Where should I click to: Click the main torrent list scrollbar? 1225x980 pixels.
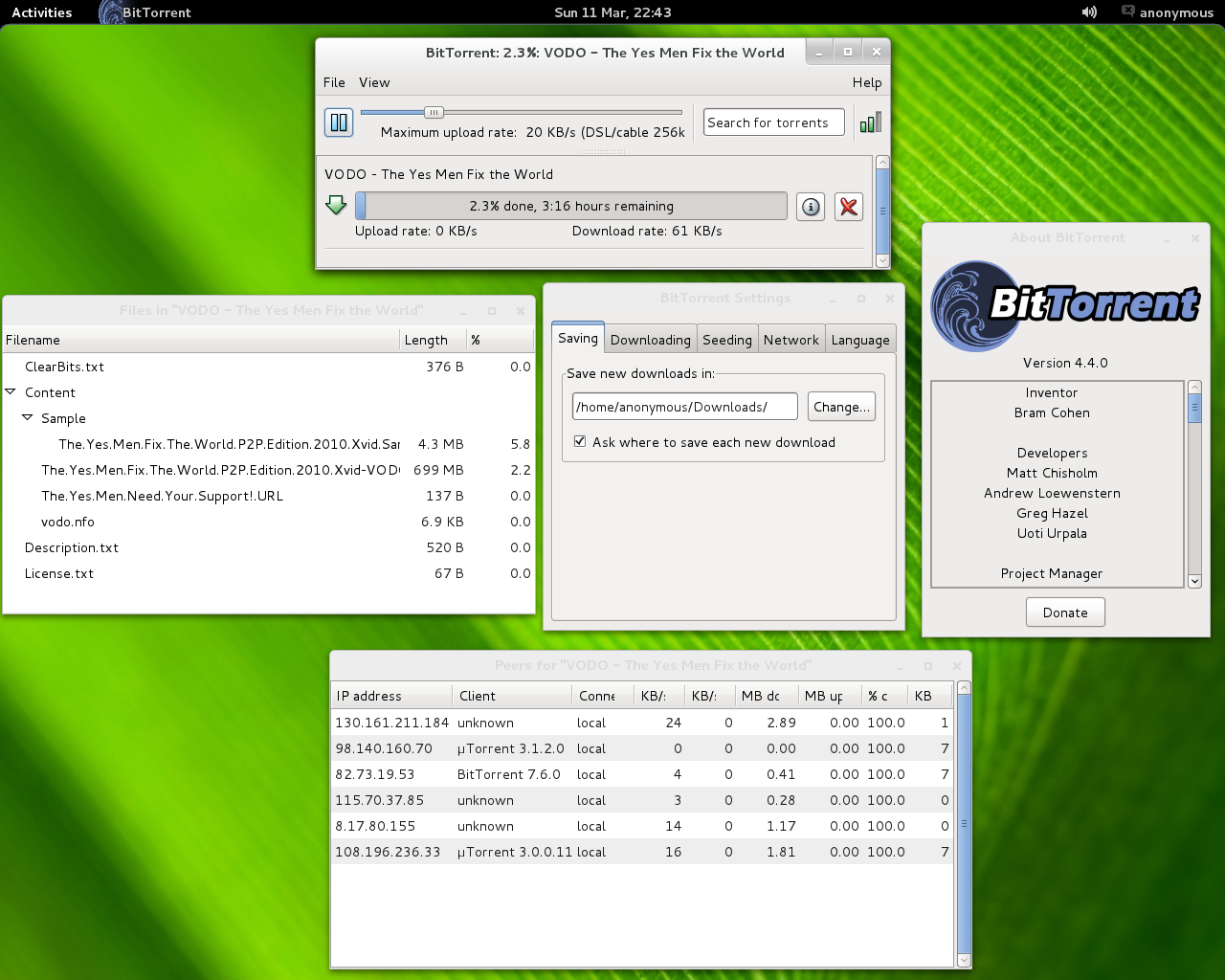click(x=882, y=212)
